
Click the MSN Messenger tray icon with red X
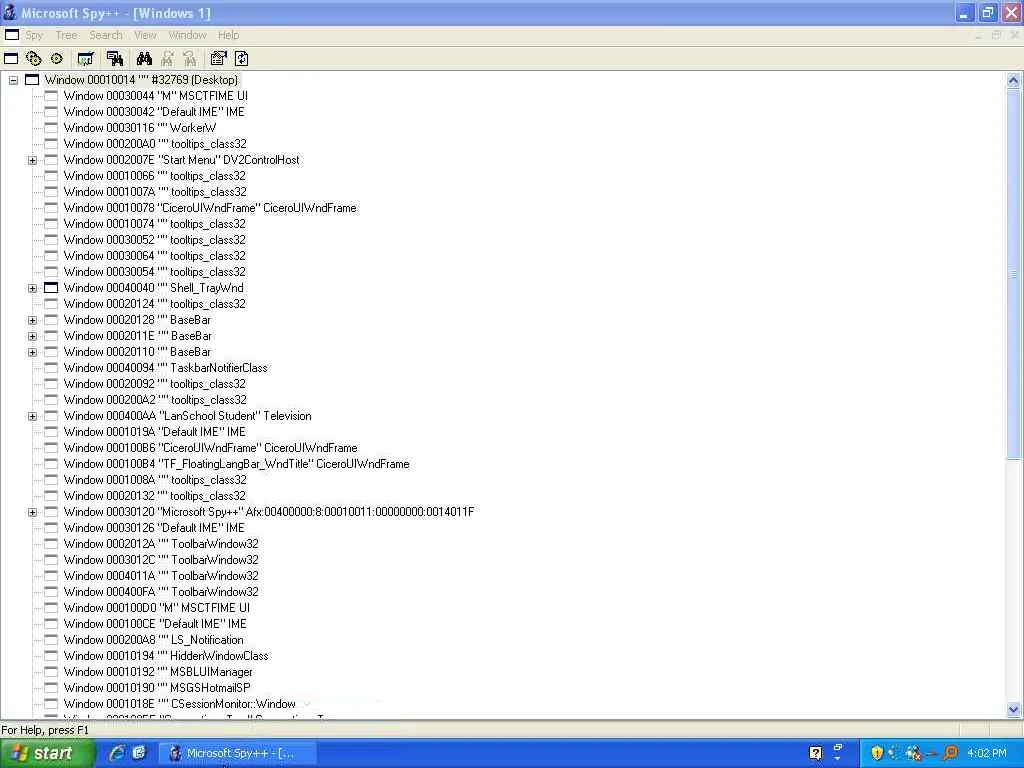(x=913, y=753)
